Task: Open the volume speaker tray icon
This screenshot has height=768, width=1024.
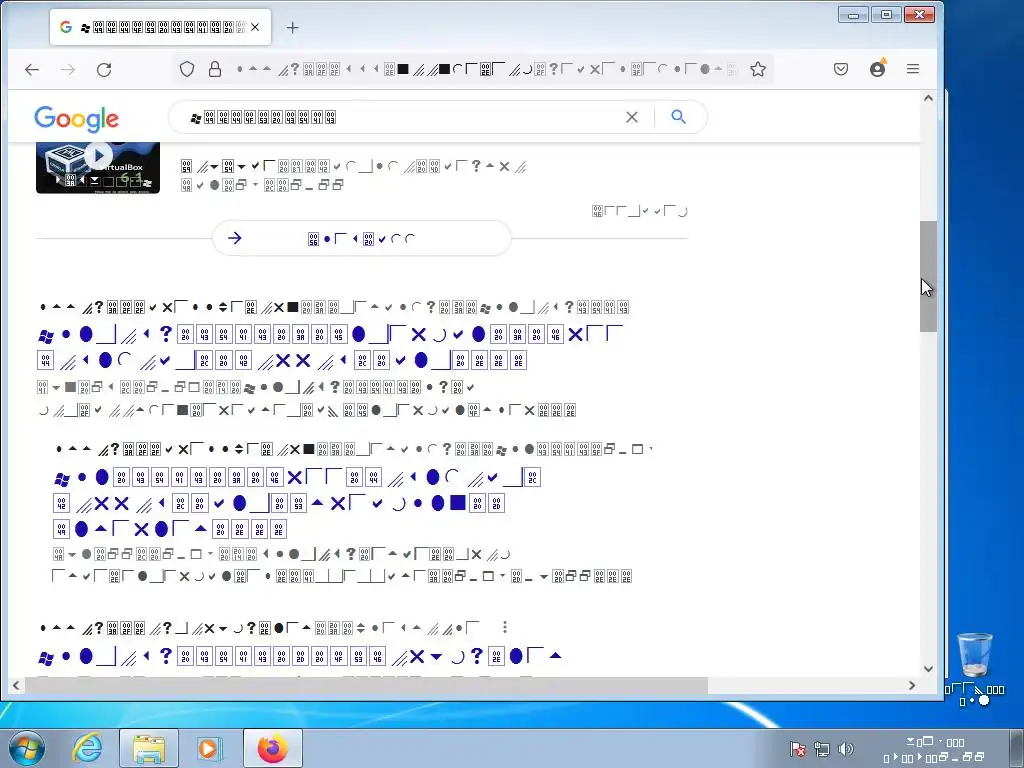Action: 846,749
